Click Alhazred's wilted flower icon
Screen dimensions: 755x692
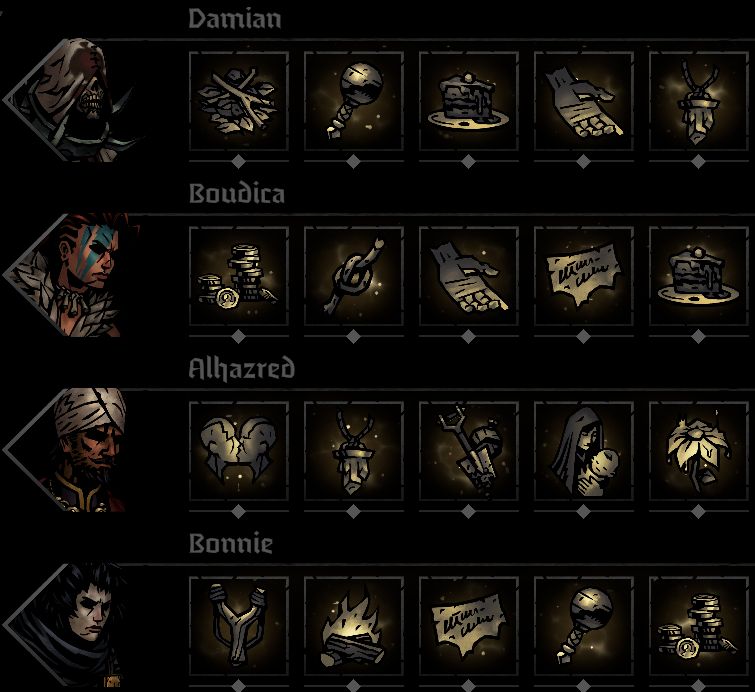pos(699,451)
